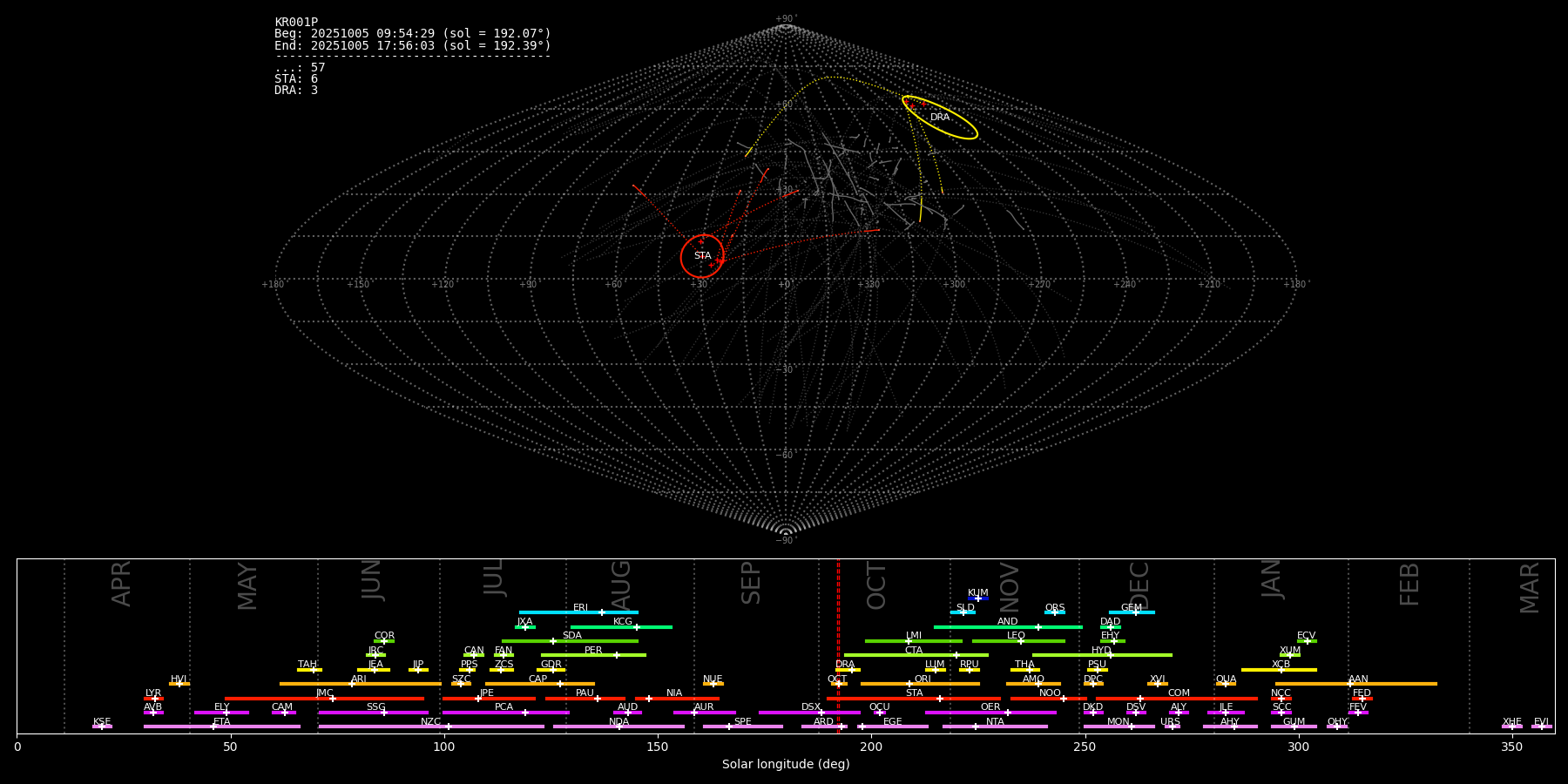Viewport: 1568px width, 784px height.
Task: Click the QUA shower label
Action: (1226, 679)
